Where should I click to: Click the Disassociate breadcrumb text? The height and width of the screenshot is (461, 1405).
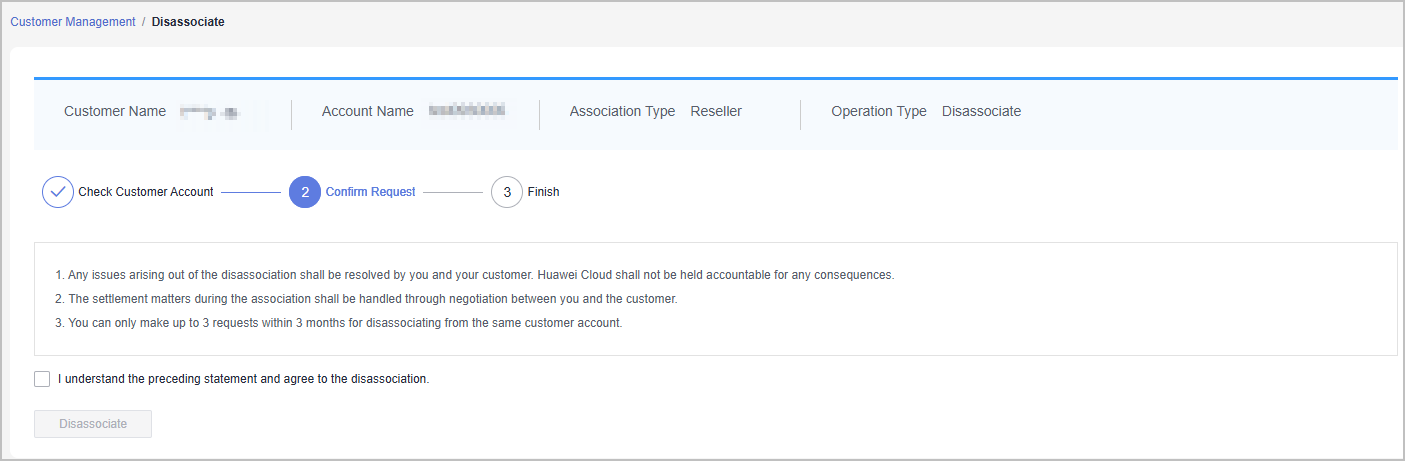tap(188, 22)
